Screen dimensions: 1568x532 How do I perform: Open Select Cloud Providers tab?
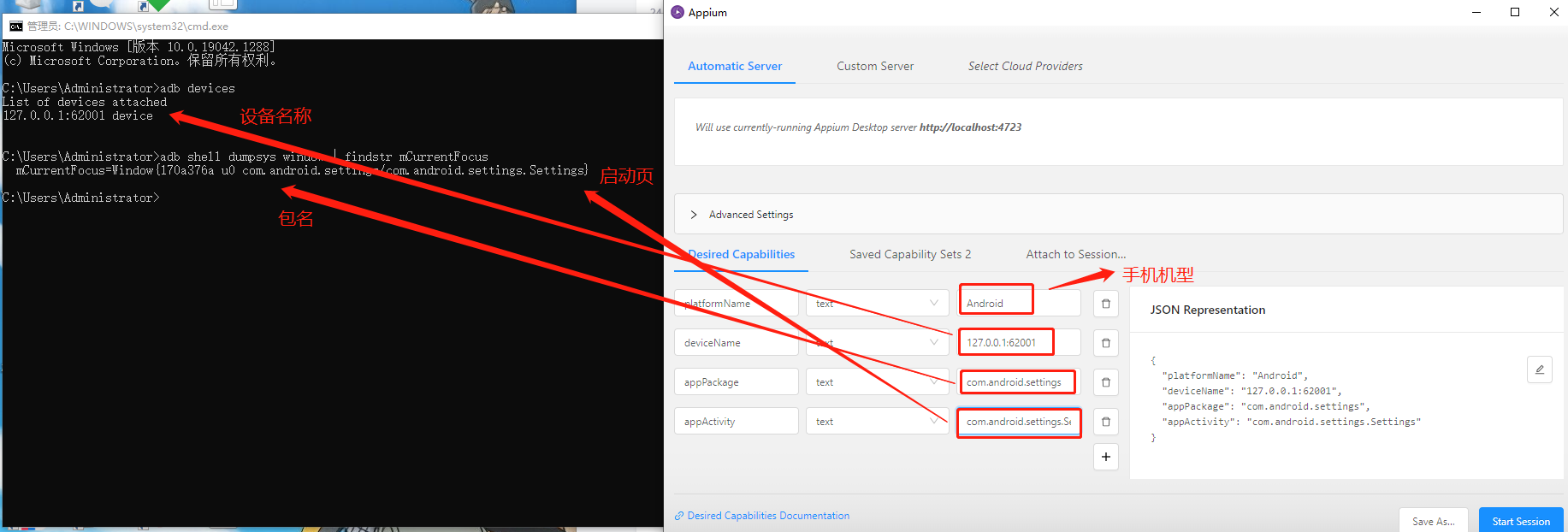click(1025, 66)
